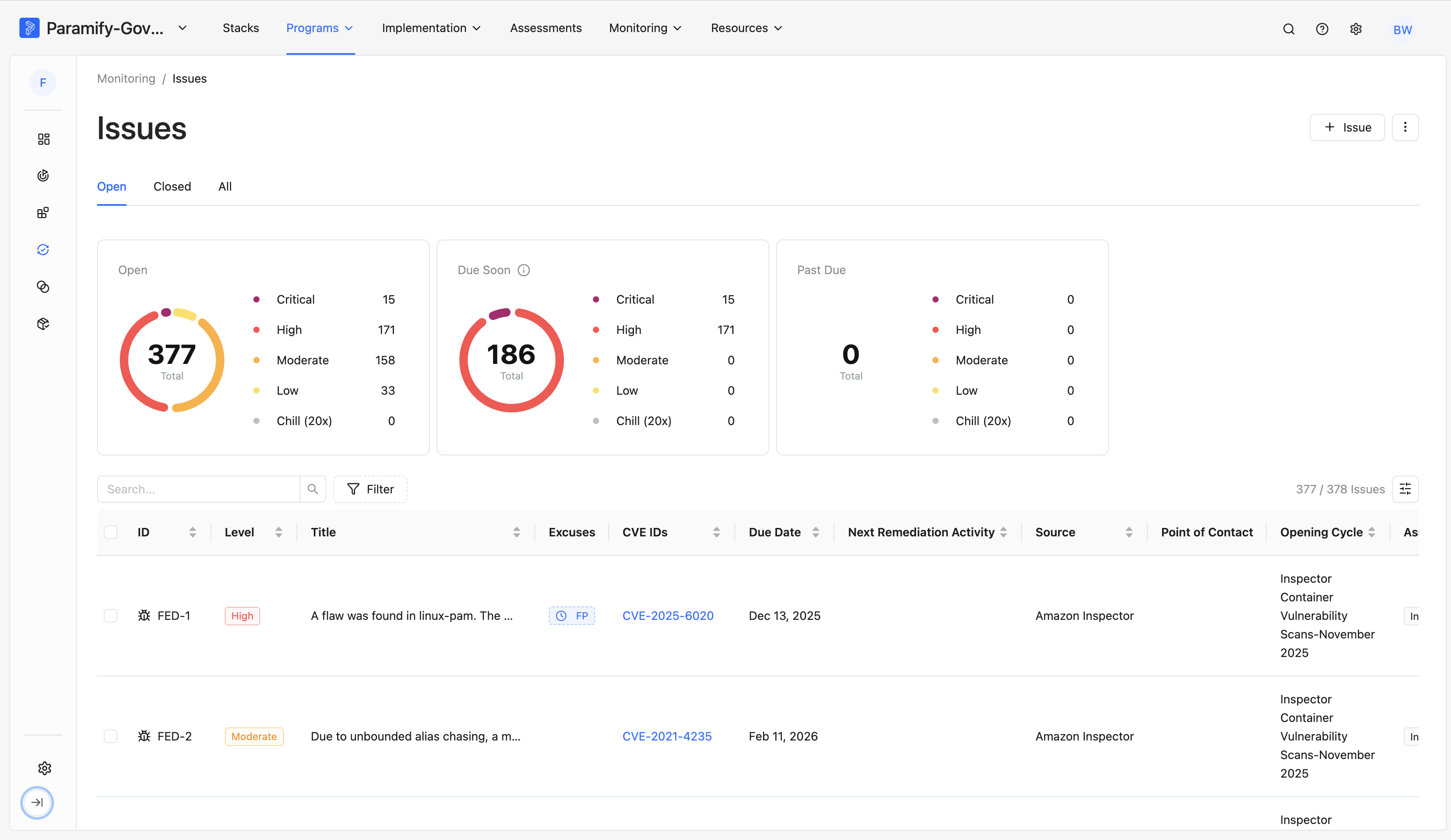Viewport: 1451px width, 840px height.
Task: Click Amazon Inspector source for FED-1
Action: point(1084,616)
